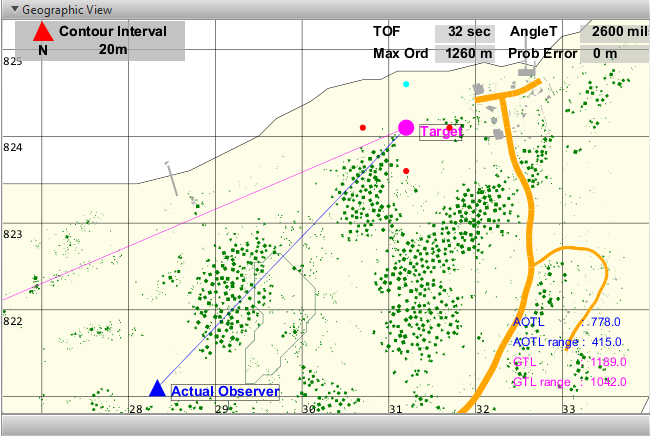
Task: Click the northing grid label 825
Action: click(x=12, y=61)
